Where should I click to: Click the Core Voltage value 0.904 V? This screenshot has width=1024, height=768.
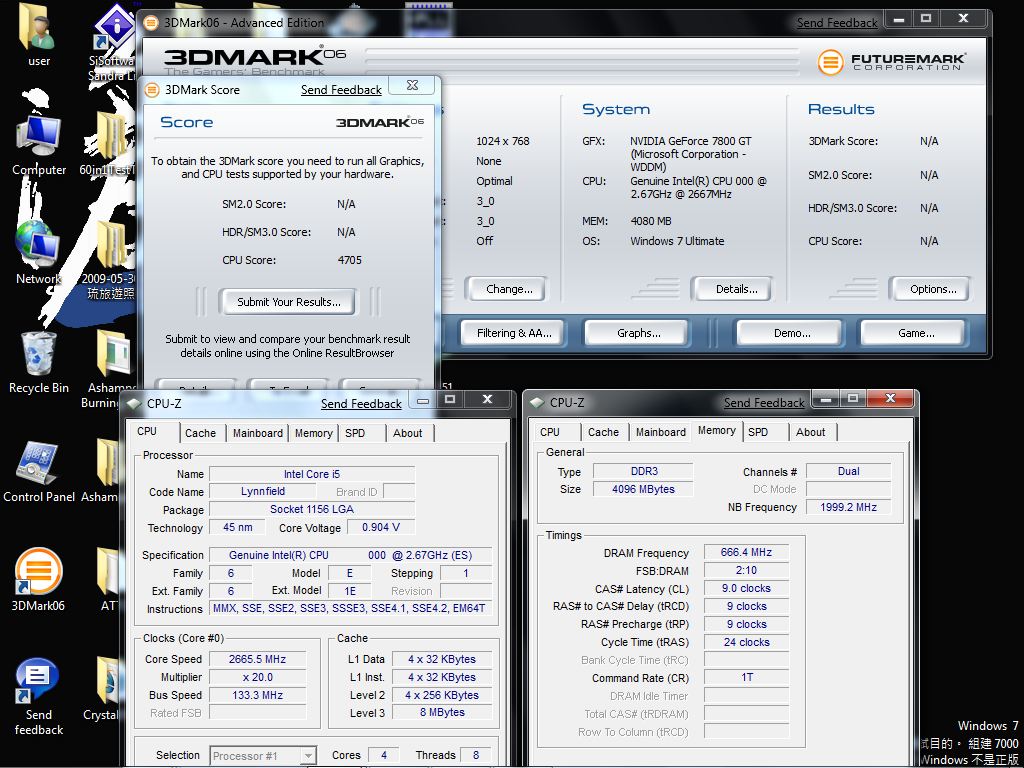click(x=380, y=528)
